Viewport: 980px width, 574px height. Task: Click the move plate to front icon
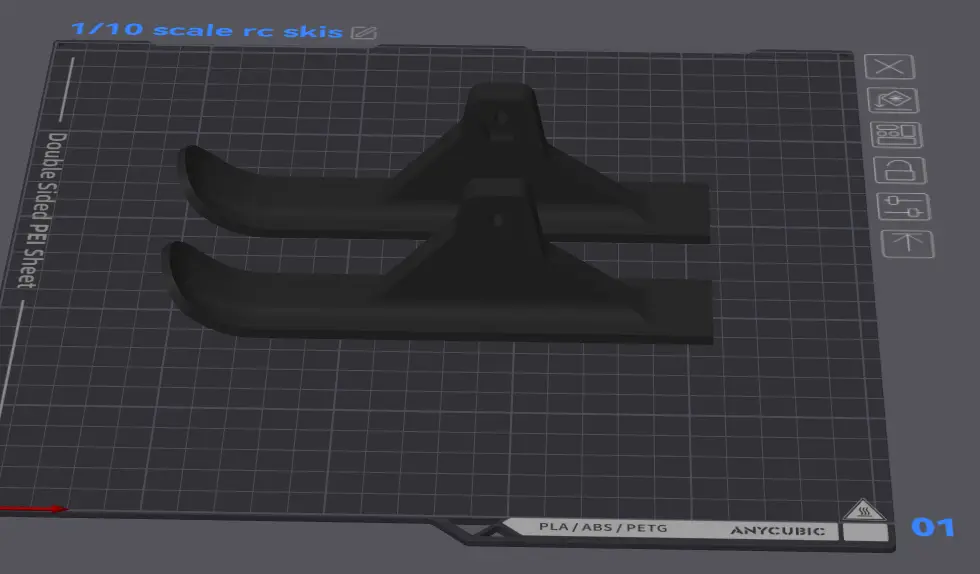pyautogui.click(x=908, y=244)
